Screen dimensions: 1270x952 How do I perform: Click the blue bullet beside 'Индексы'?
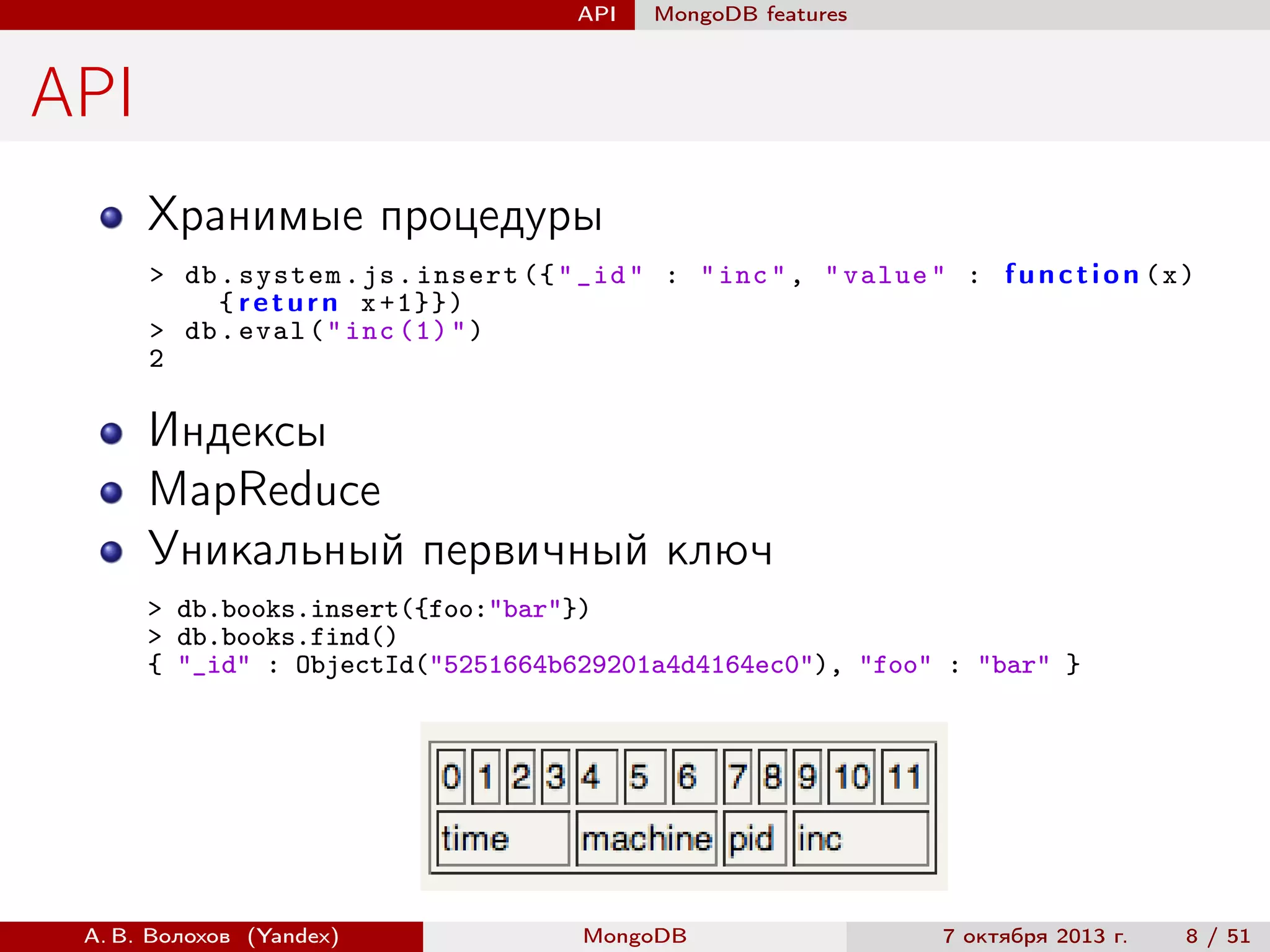pos(112,433)
